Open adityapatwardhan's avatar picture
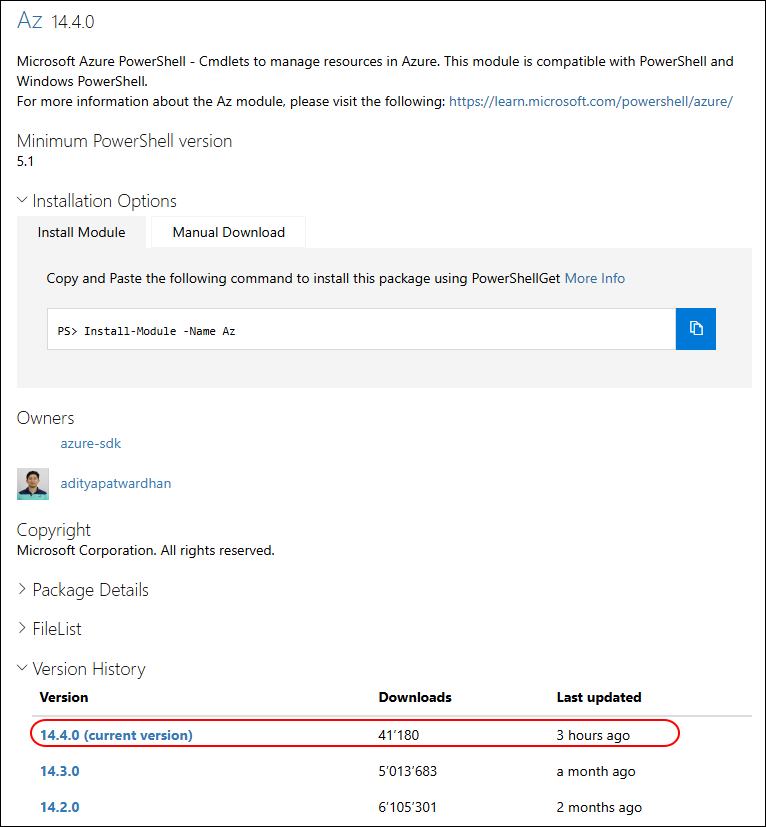 point(33,484)
